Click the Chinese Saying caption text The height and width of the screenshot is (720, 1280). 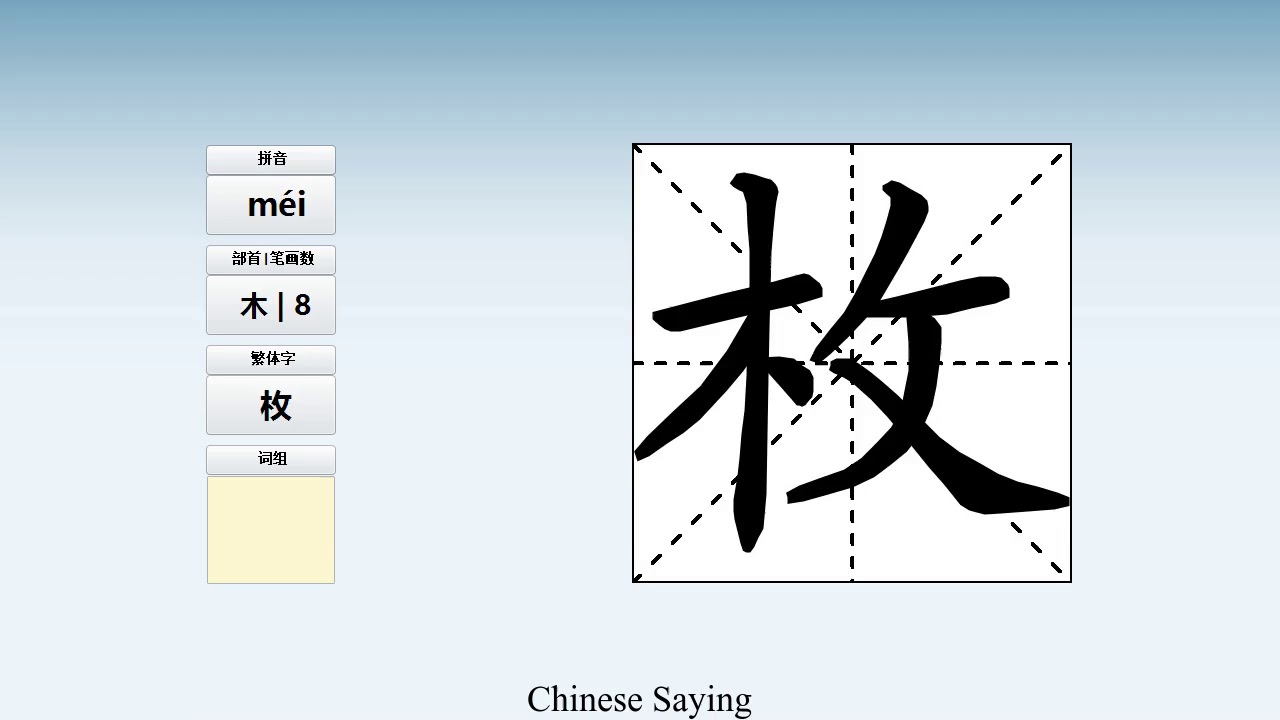point(639,699)
